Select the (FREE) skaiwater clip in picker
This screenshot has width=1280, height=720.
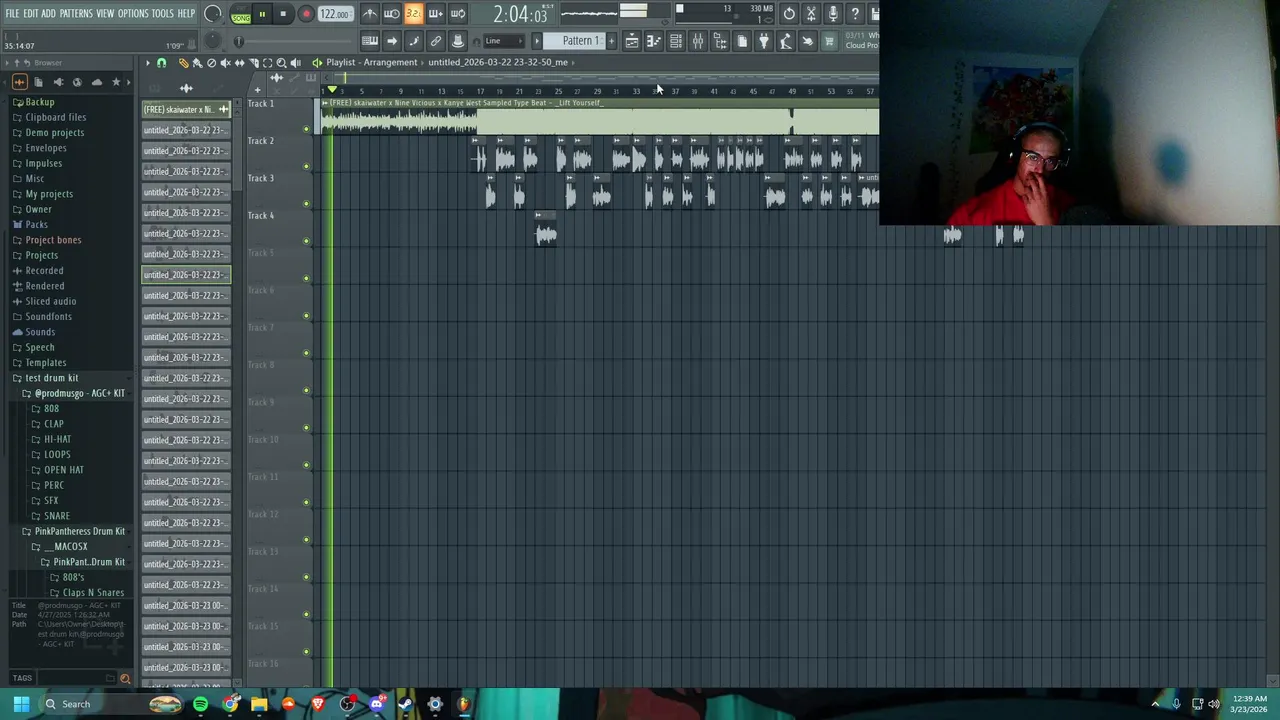186,109
